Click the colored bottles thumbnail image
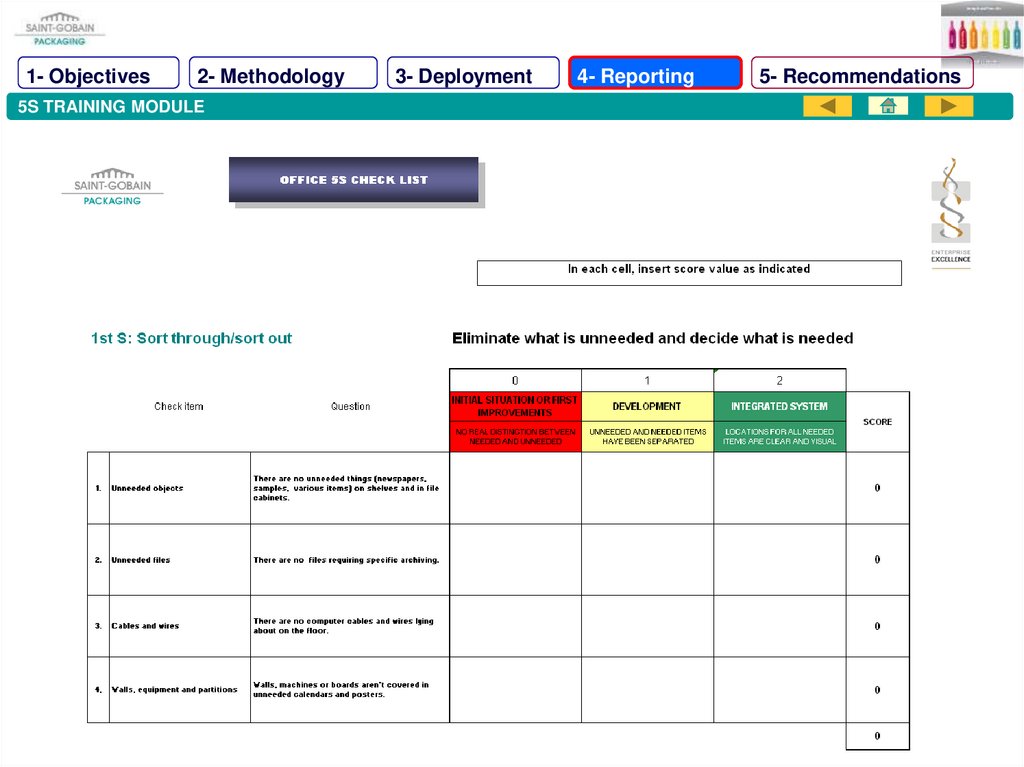The image size is (1024, 767). 981,31
